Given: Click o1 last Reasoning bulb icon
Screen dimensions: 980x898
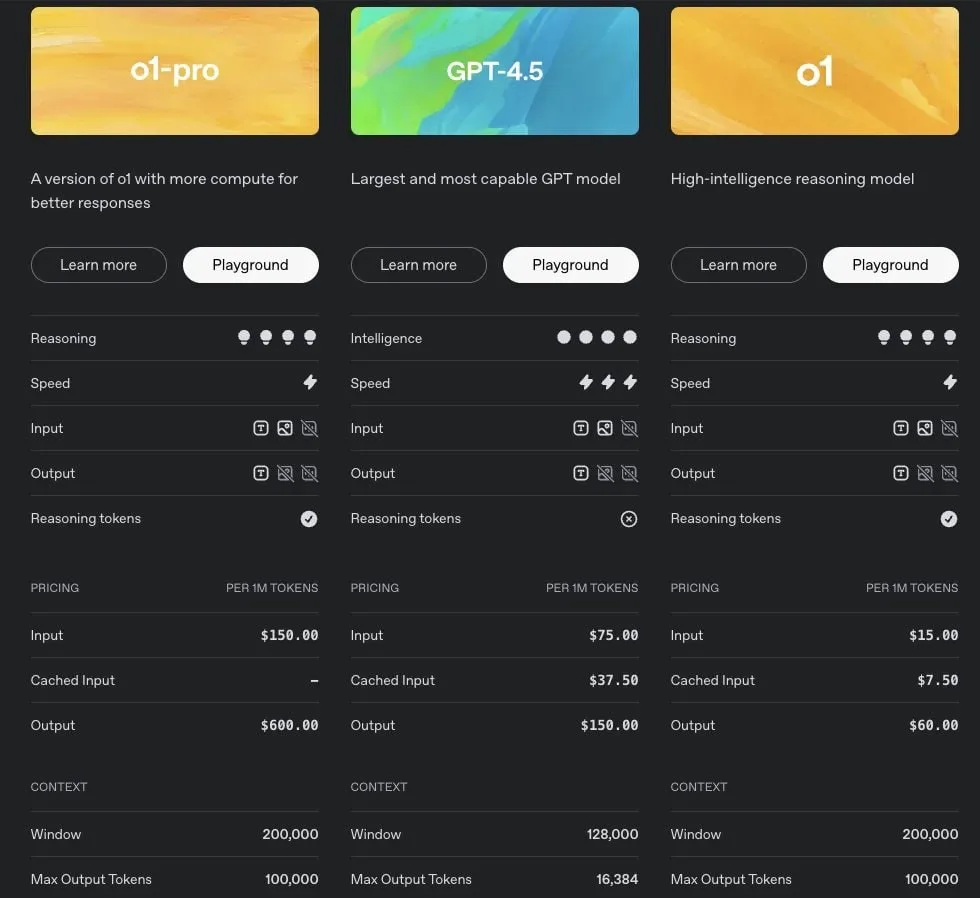Looking at the screenshot, I should (950, 337).
